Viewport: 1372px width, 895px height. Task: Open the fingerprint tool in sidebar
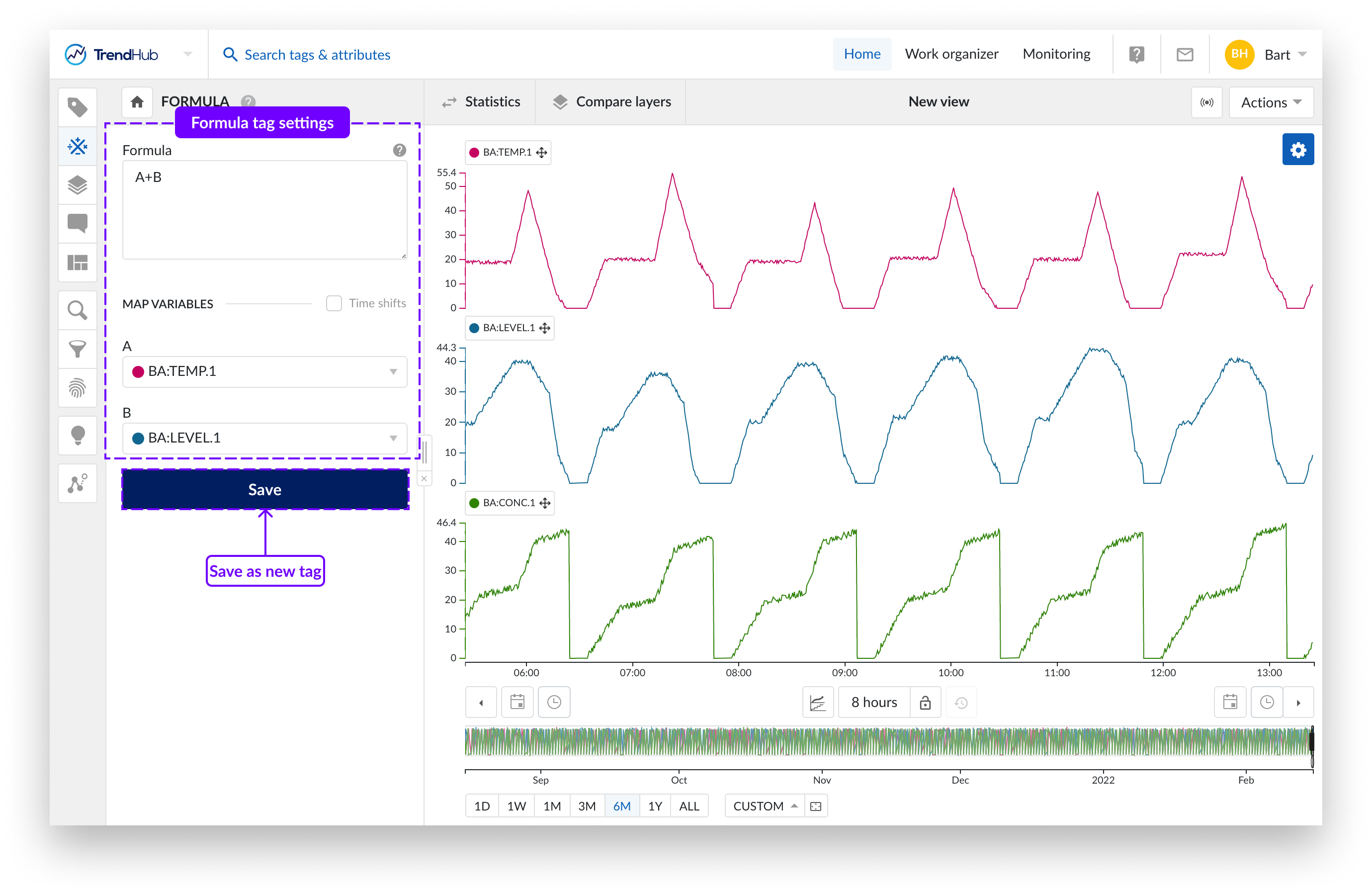coord(77,388)
